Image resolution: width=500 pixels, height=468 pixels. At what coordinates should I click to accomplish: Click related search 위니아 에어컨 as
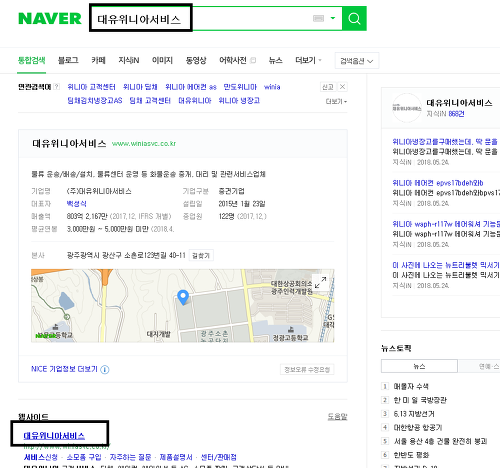coord(191,87)
